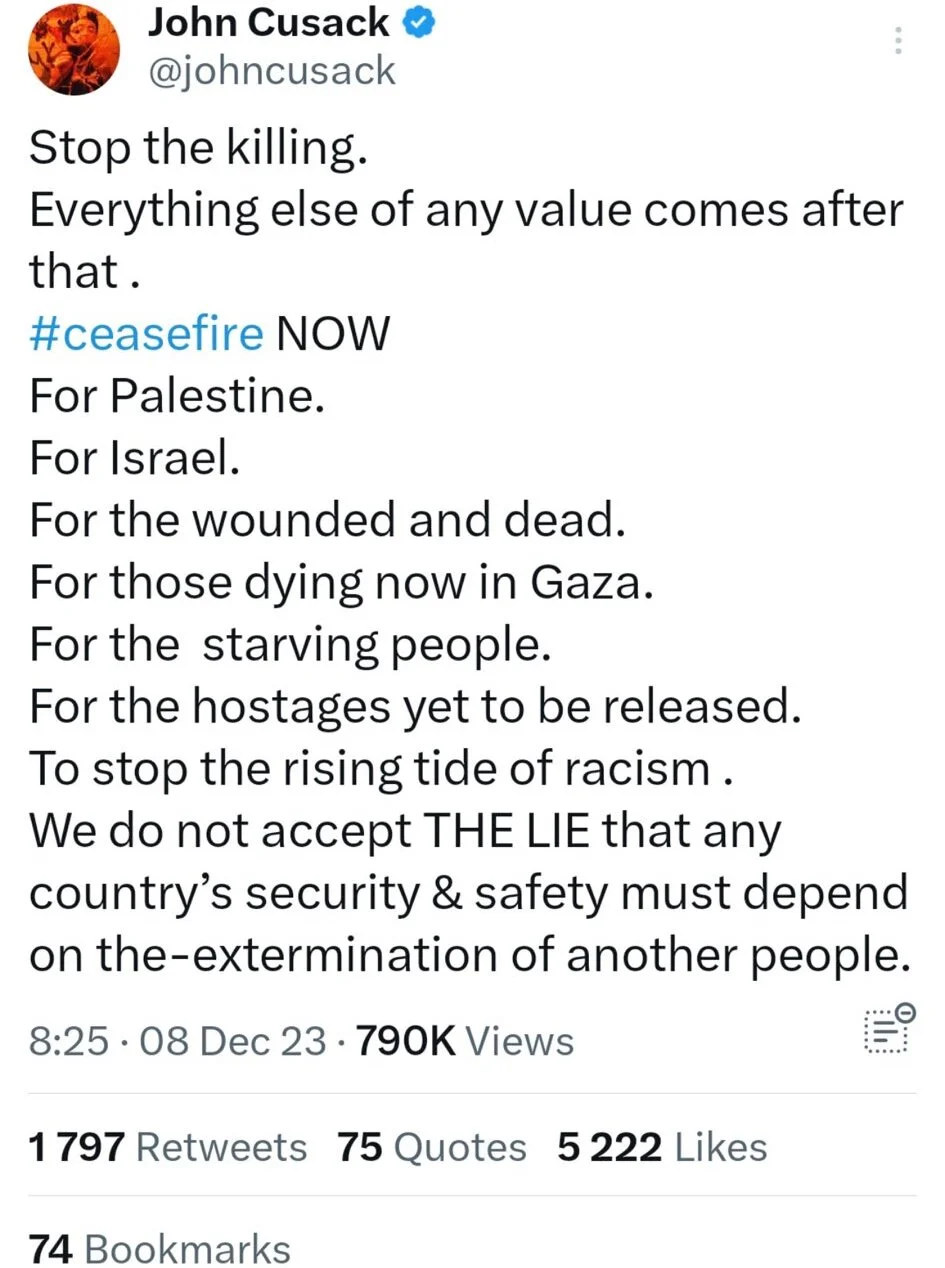
Task: Click "For the hostages yet to be released."
Action: [416, 707]
